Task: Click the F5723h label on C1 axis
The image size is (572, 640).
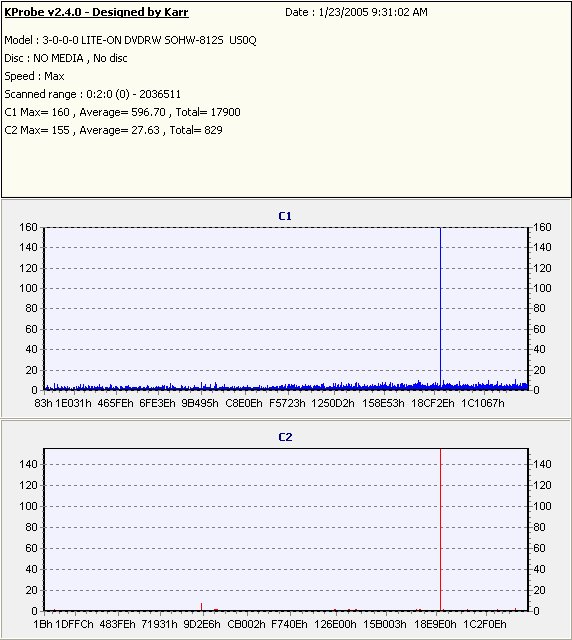Action: point(287,403)
